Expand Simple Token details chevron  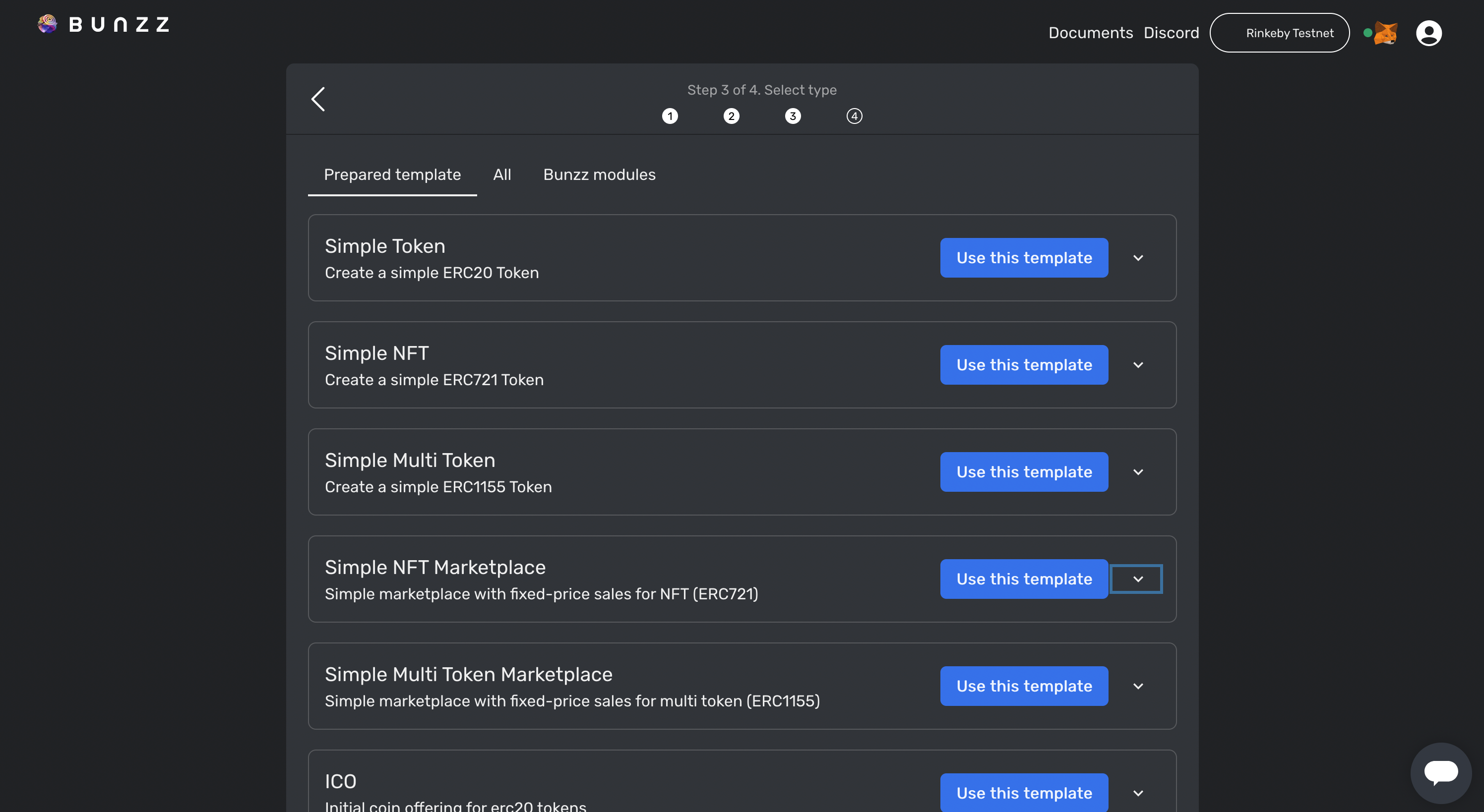(1138, 258)
